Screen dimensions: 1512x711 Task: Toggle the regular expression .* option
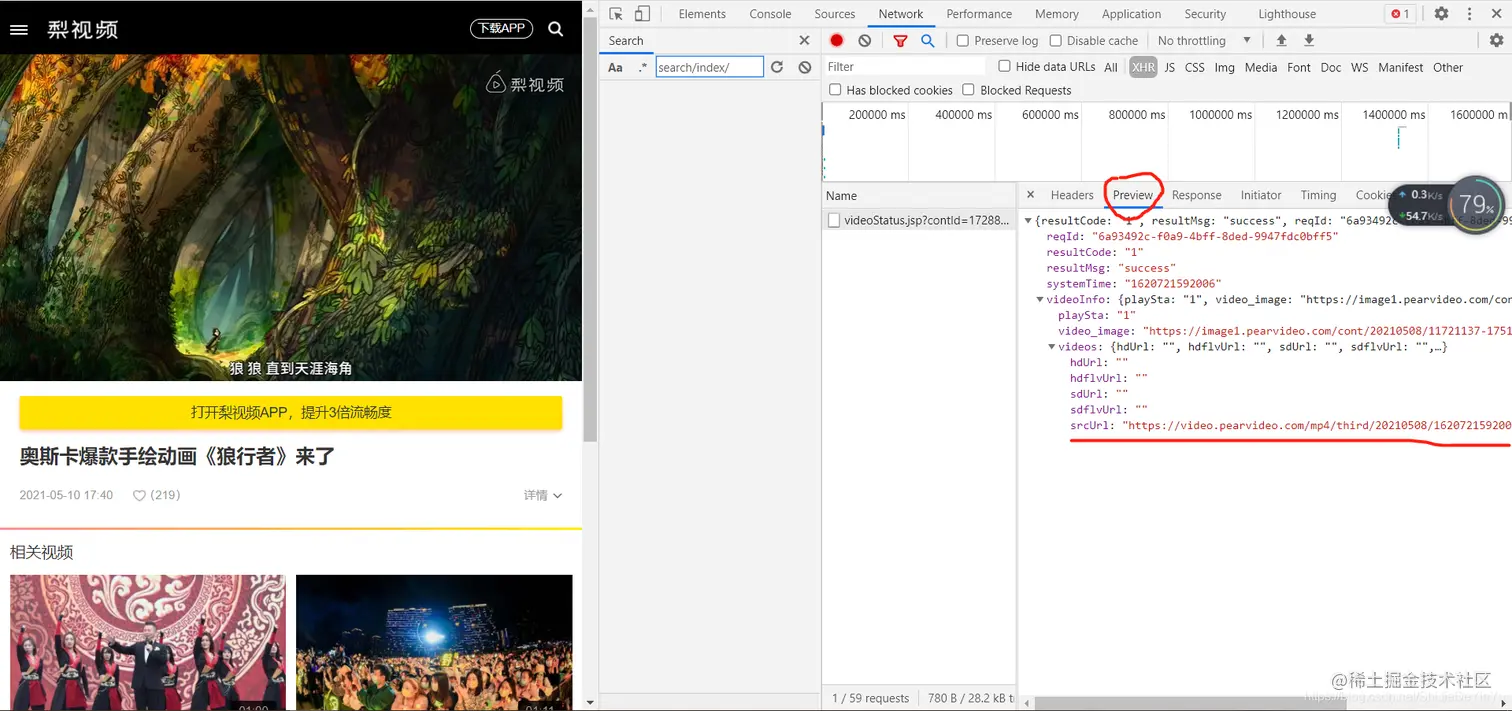tap(643, 67)
